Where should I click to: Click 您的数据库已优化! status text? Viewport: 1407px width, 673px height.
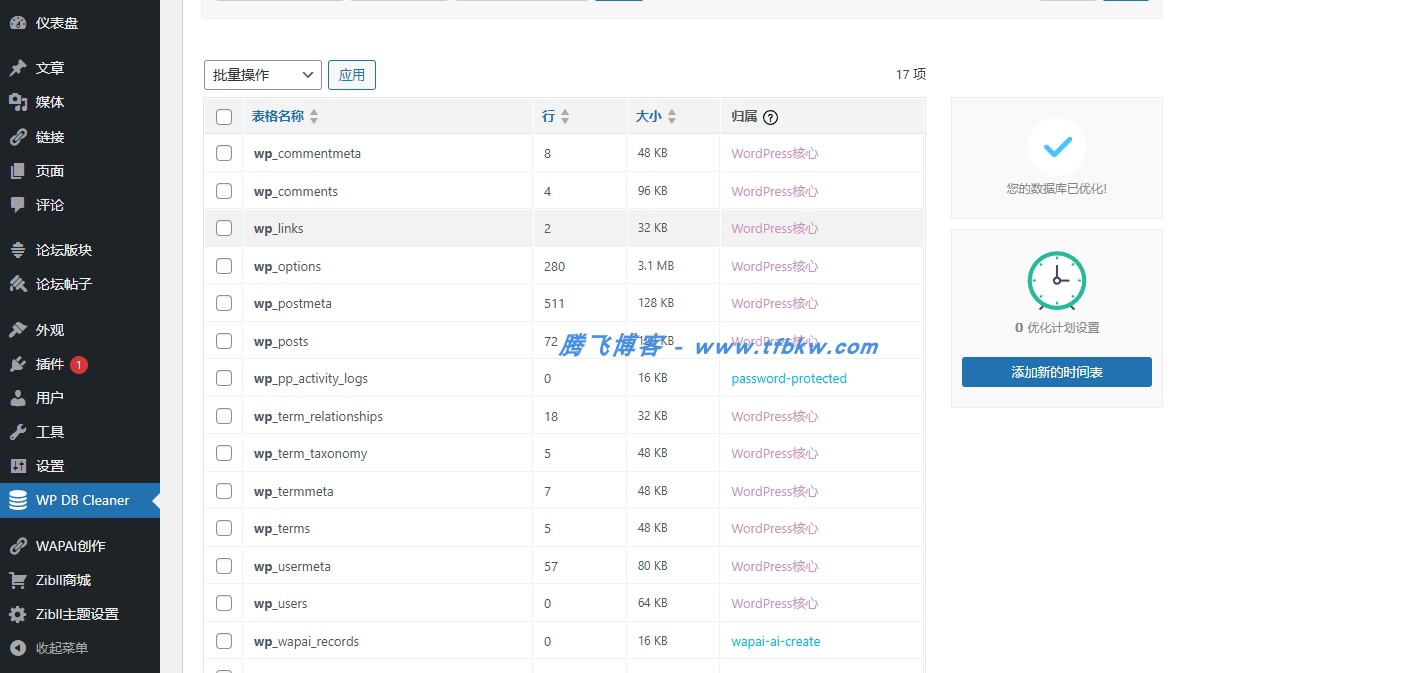(x=1057, y=188)
